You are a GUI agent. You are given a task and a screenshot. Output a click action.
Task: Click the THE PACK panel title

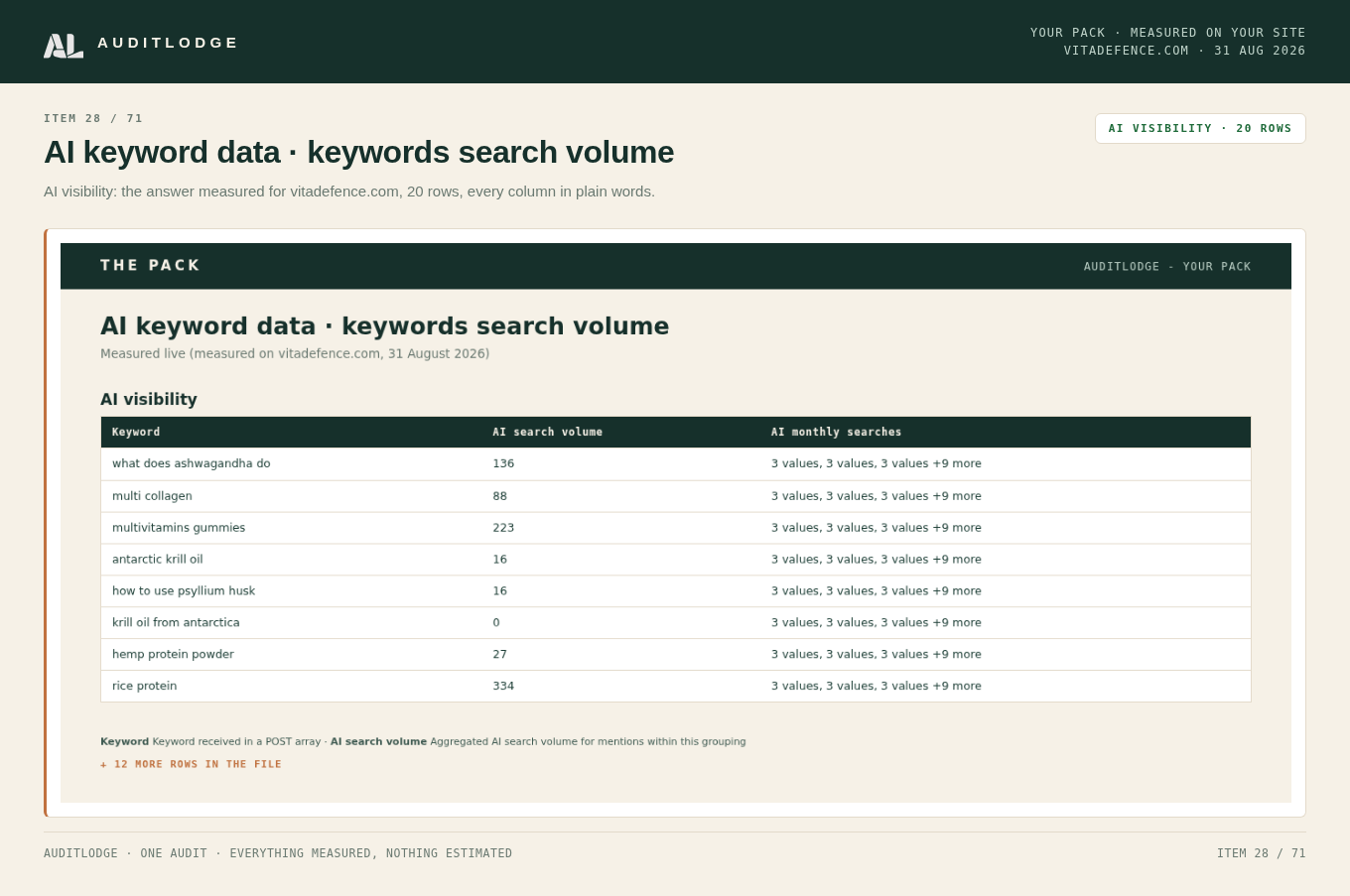click(x=150, y=266)
